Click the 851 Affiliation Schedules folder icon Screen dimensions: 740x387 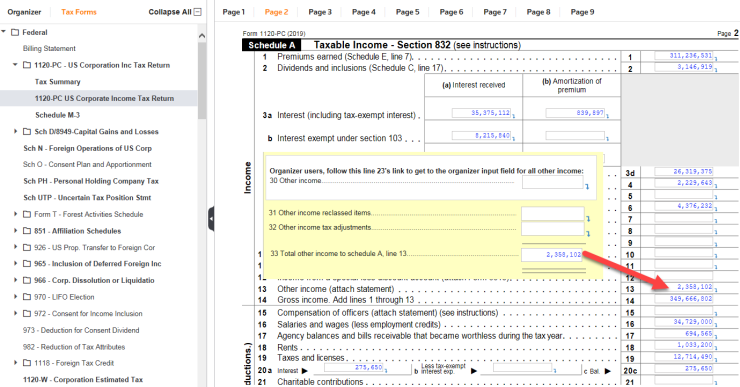27,231
